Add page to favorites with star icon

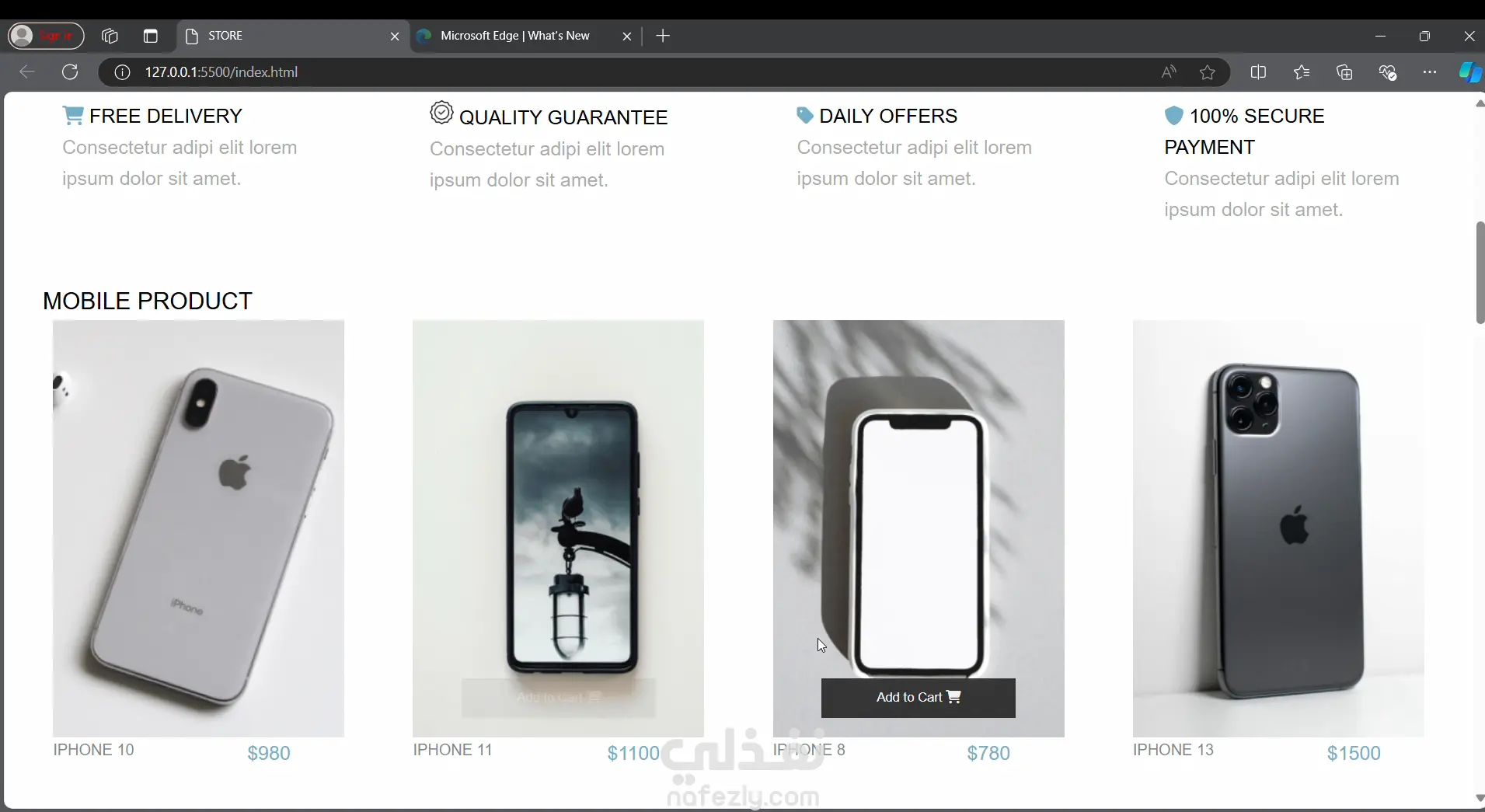pos(1207,72)
